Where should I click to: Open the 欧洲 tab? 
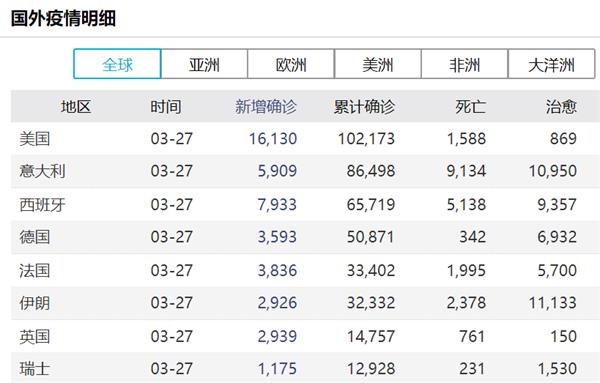coord(291,64)
